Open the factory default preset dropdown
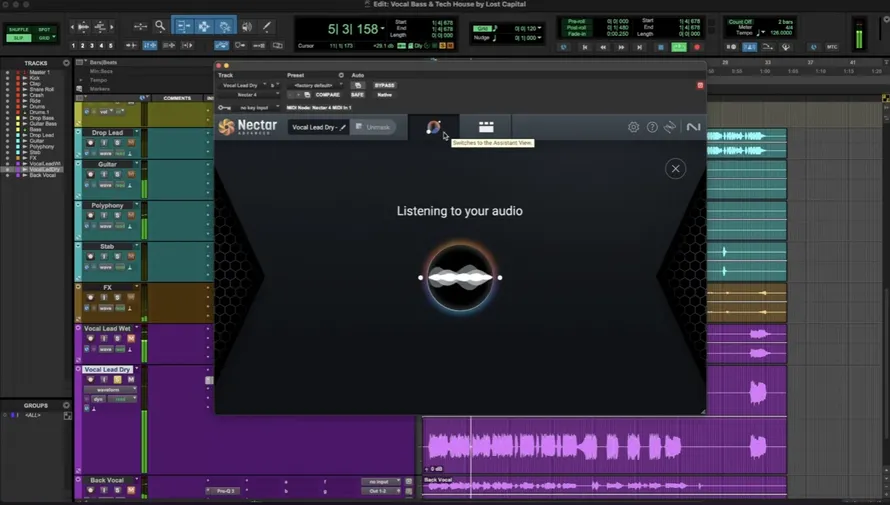This screenshot has width=890, height=505. [315, 85]
